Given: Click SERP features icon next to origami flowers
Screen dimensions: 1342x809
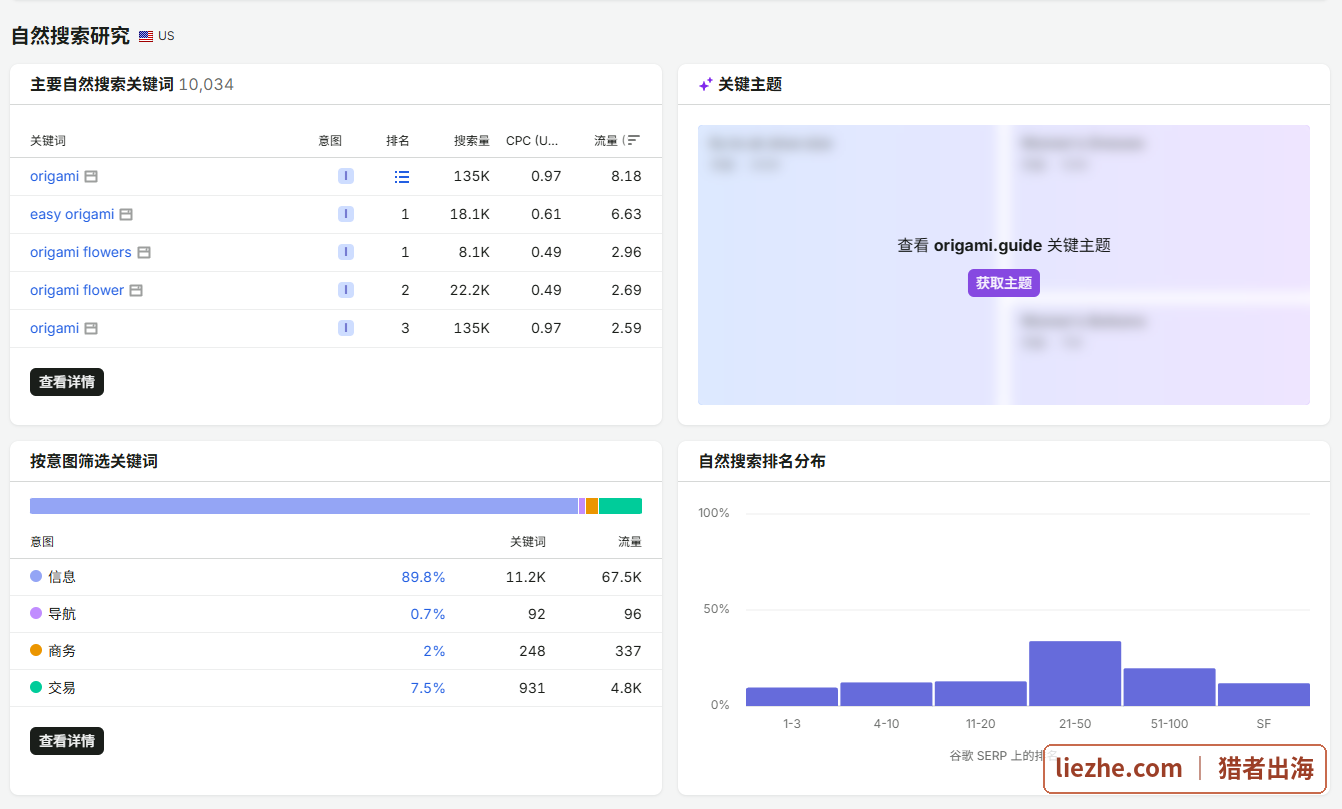Looking at the screenshot, I should click(x=144, y=253).
